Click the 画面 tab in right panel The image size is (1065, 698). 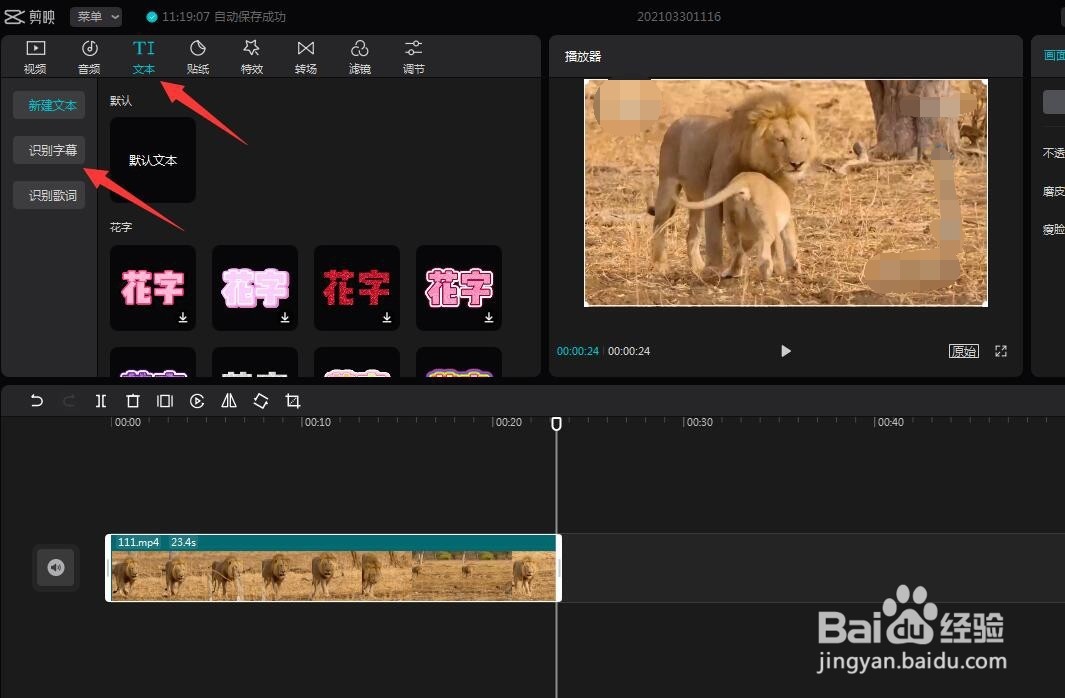1053,56
